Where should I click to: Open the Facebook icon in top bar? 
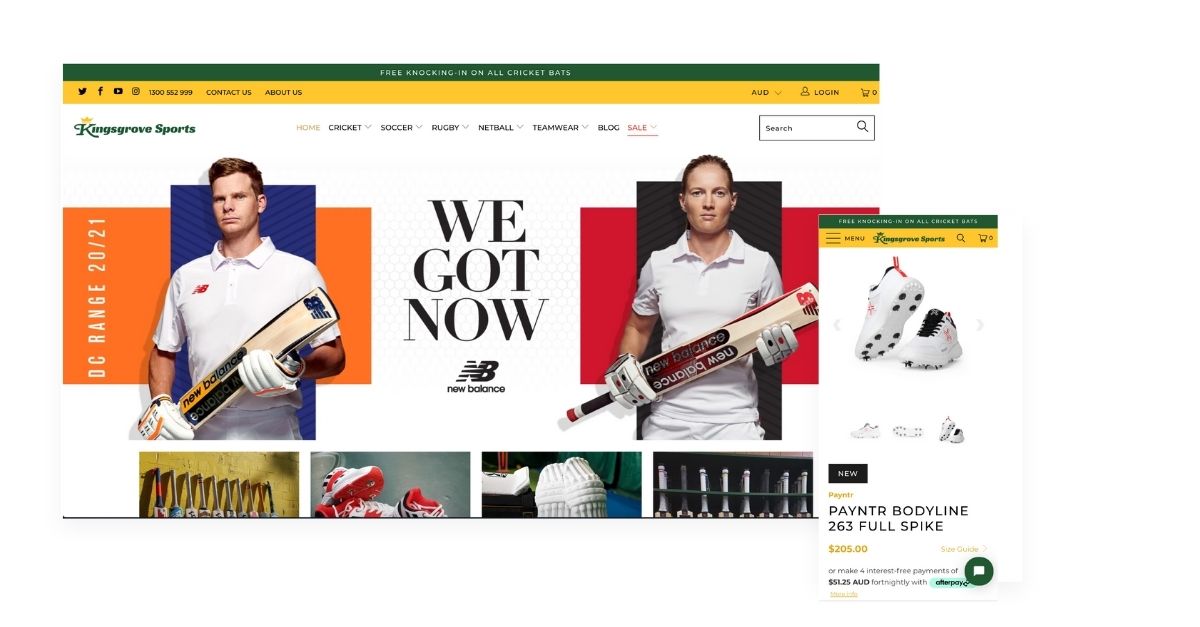tap(100, 92)
